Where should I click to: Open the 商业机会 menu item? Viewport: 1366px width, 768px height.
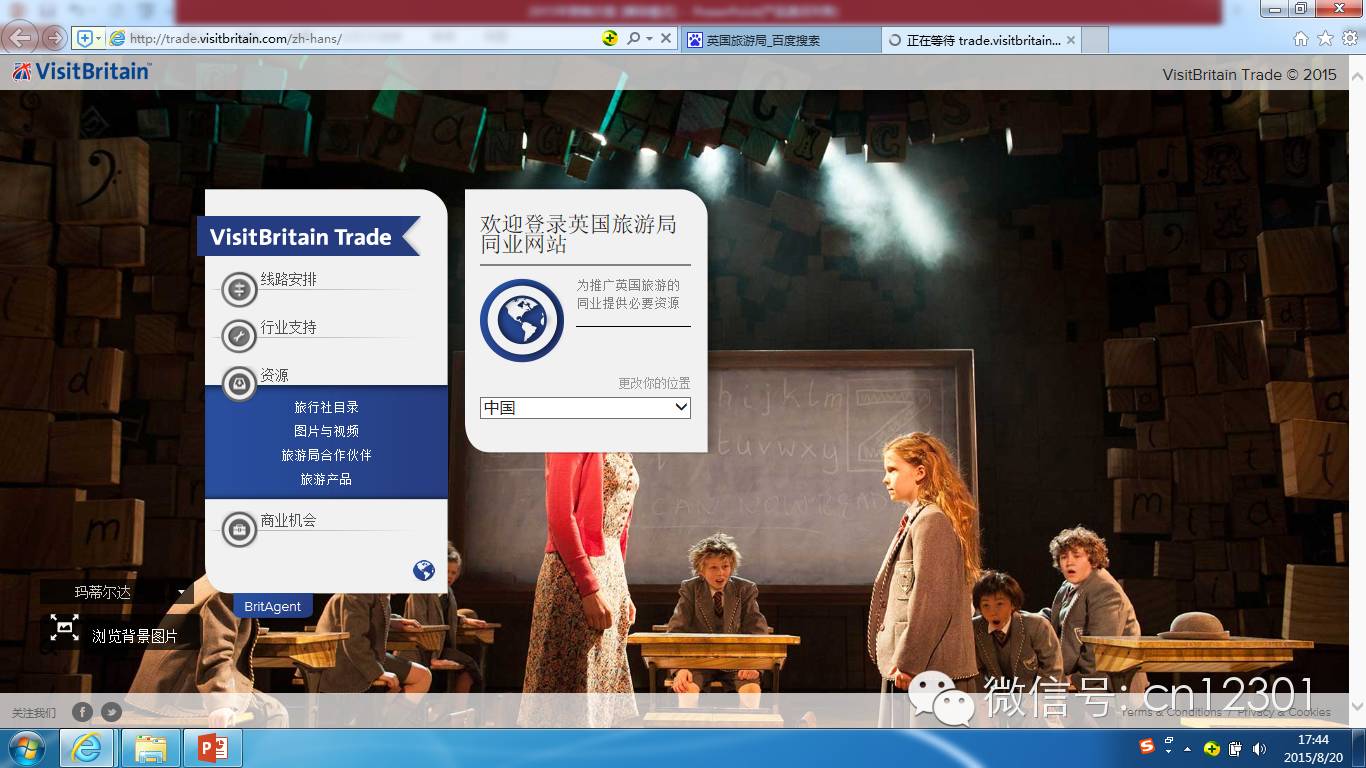tap(289, 520)
